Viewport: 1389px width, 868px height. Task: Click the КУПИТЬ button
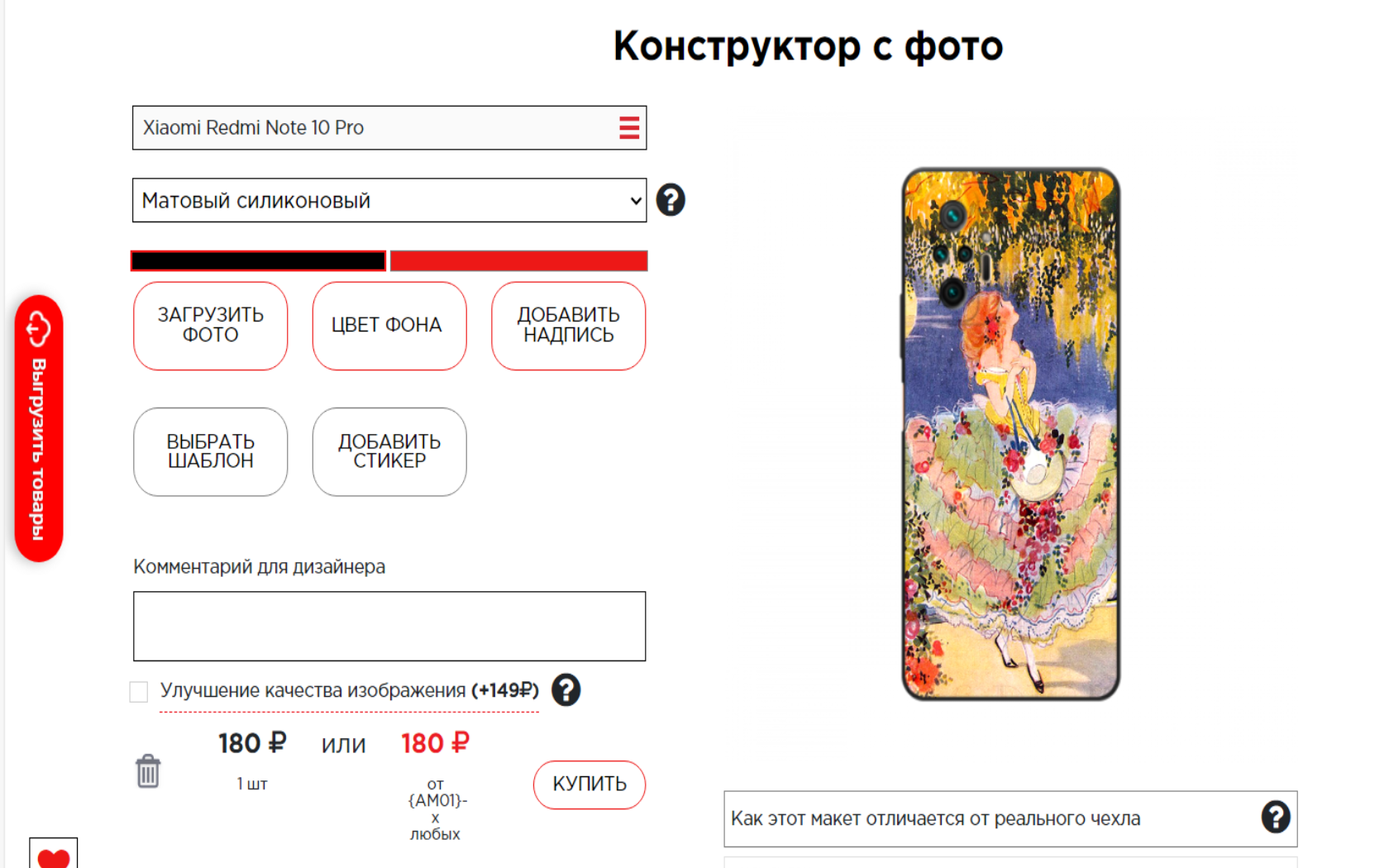589,785
